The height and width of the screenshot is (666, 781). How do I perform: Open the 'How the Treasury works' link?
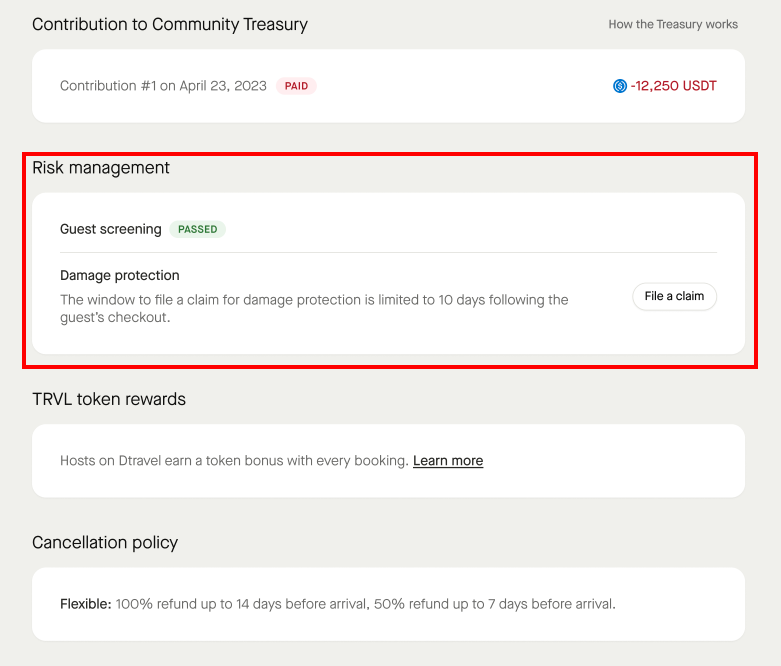(673, 24)
